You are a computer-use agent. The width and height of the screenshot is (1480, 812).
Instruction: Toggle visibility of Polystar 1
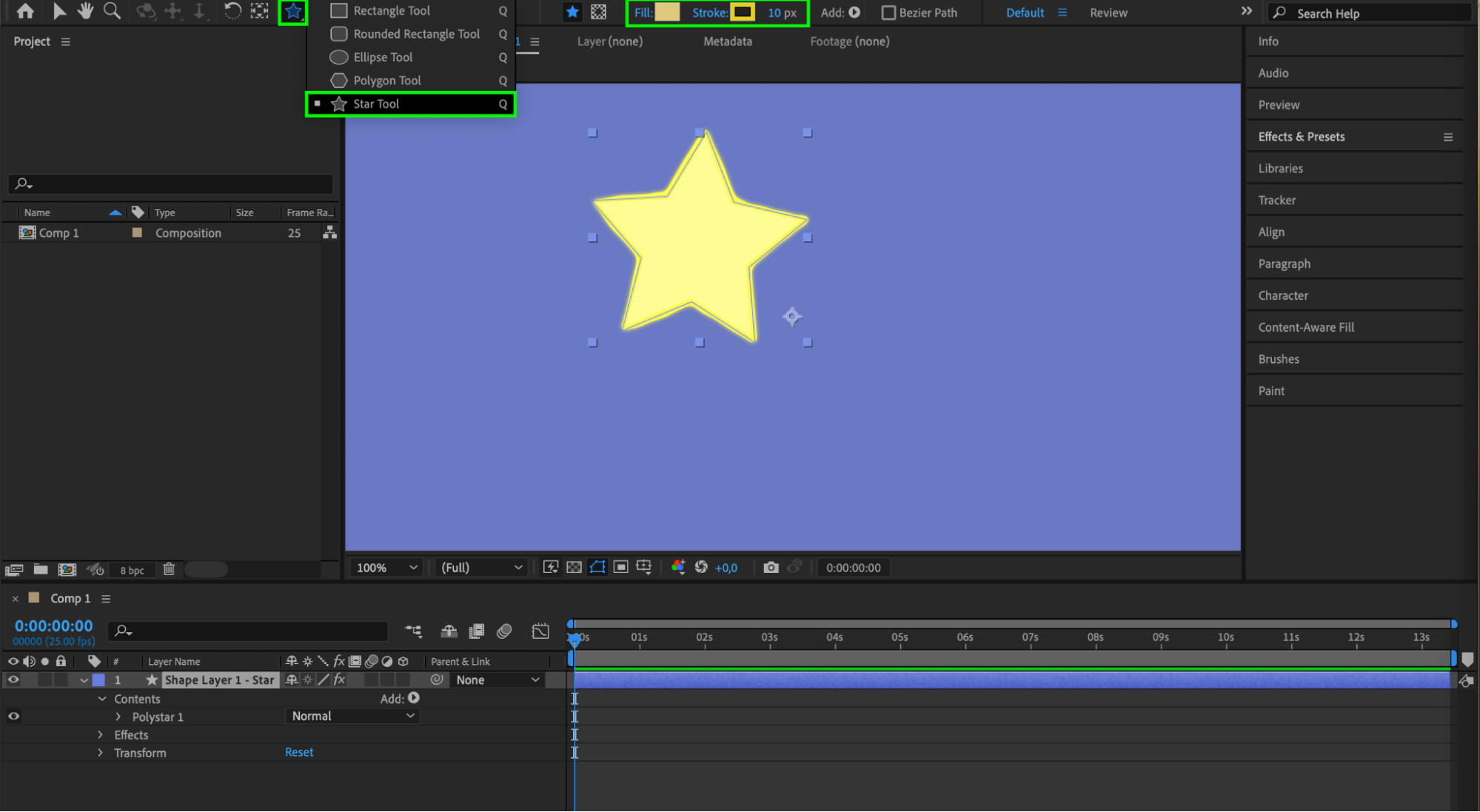13,716
